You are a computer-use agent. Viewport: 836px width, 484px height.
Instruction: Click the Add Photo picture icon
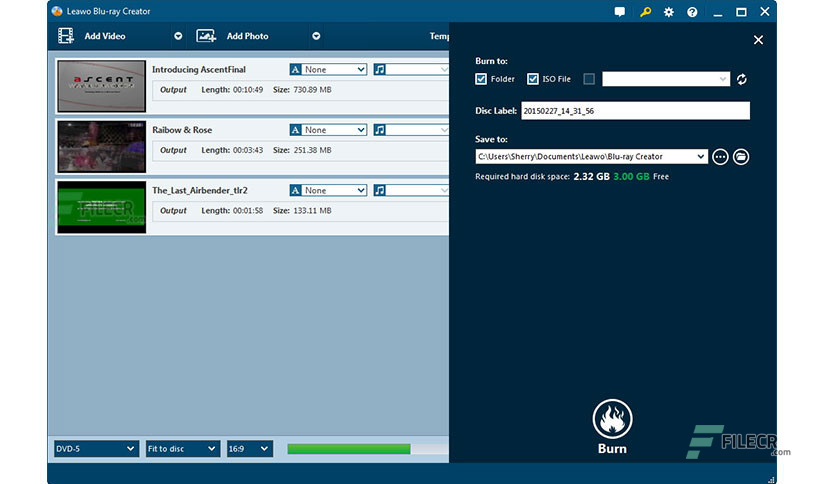click(206, 36)
